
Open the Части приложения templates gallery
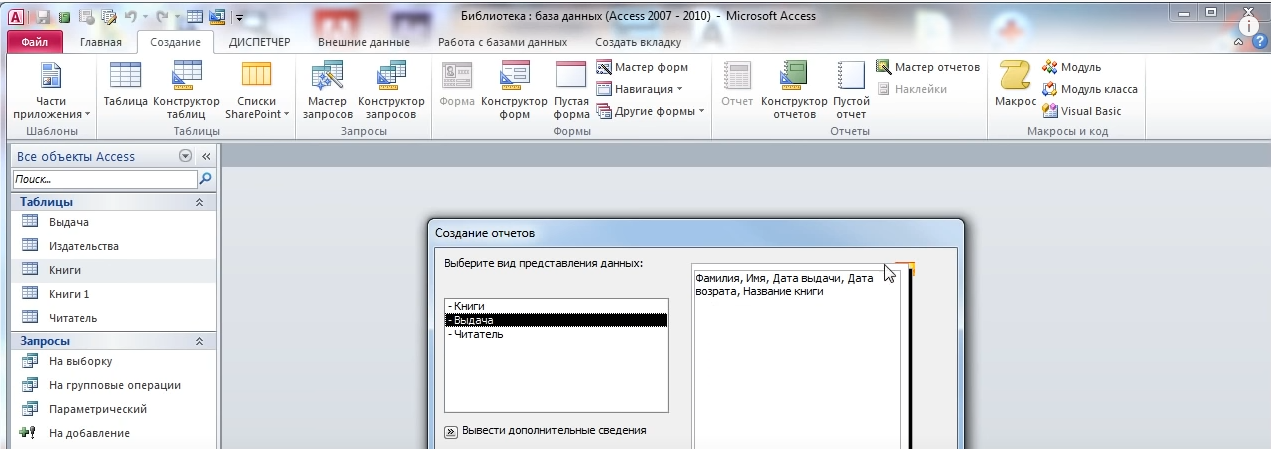51,91
